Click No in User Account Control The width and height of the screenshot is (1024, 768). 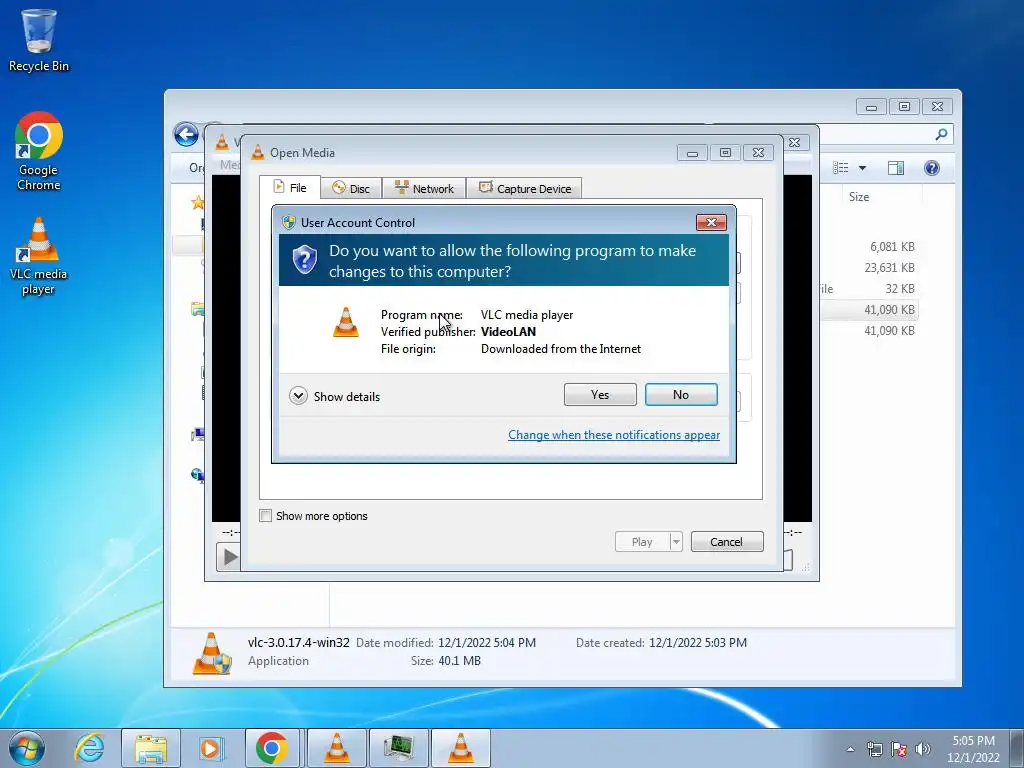pyautogui.click(x=681, y=394)
